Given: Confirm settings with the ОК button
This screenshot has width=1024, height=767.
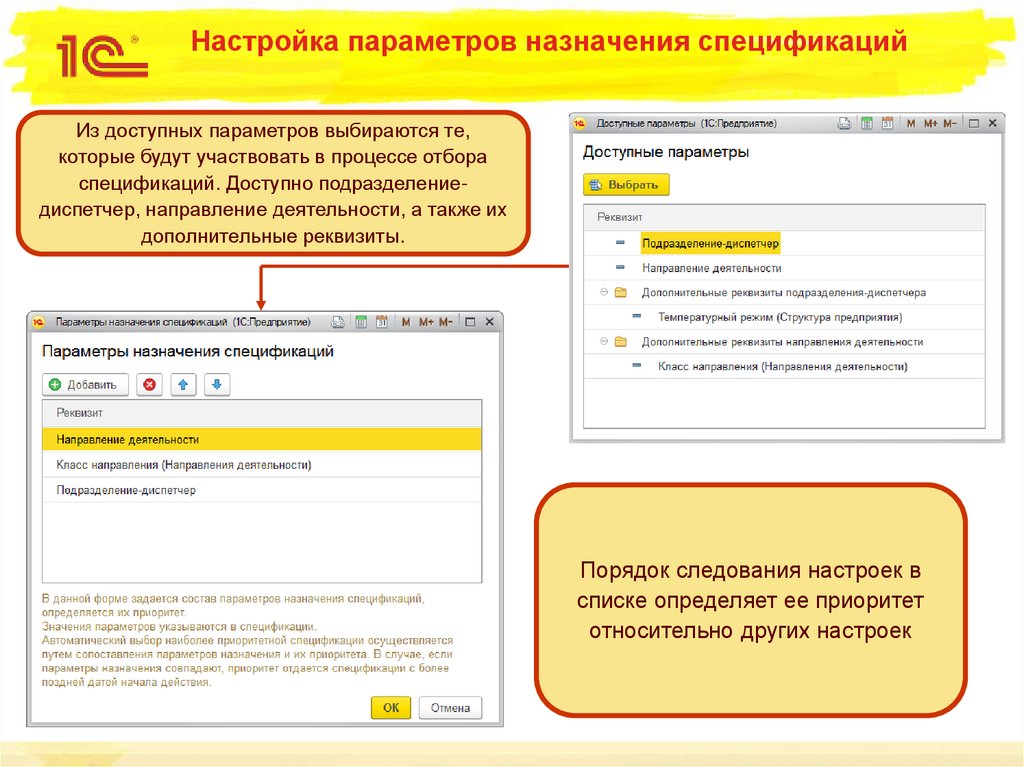Looking at the screenshot, I should click(x=391, y=707).
